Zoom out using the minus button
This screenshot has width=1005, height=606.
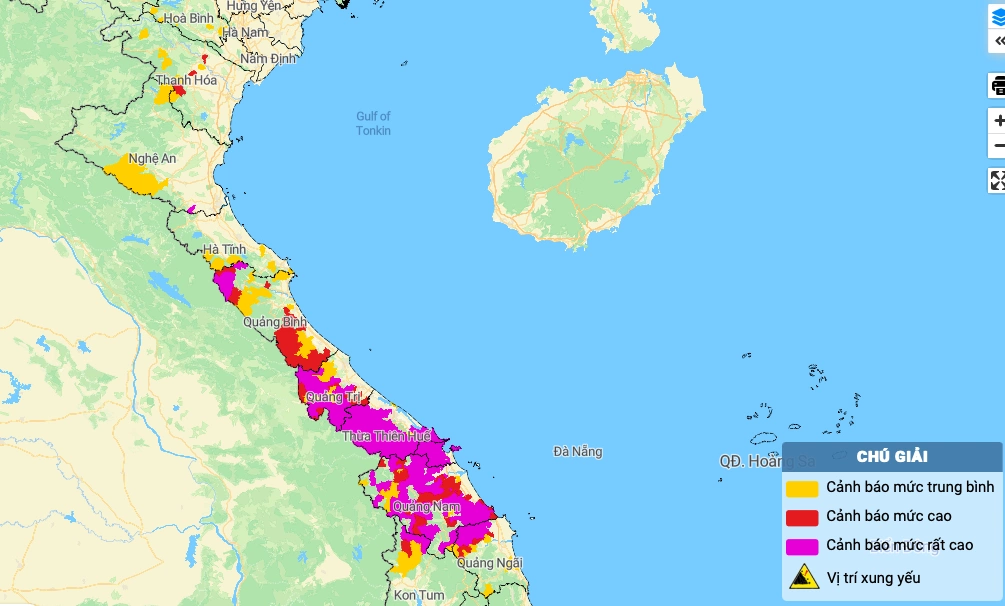(x=998, y=146)
